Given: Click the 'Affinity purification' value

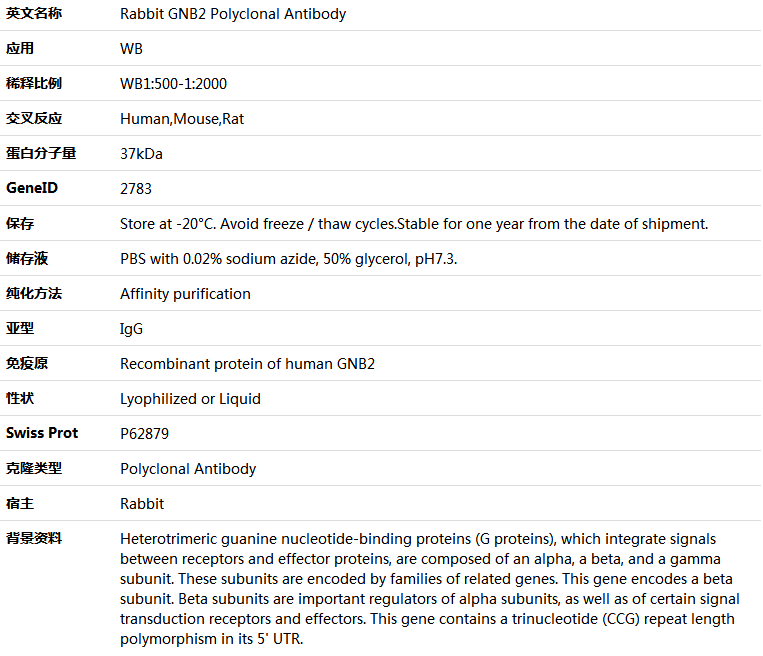Looking at the screenshot, I should (x=185, y=294).
